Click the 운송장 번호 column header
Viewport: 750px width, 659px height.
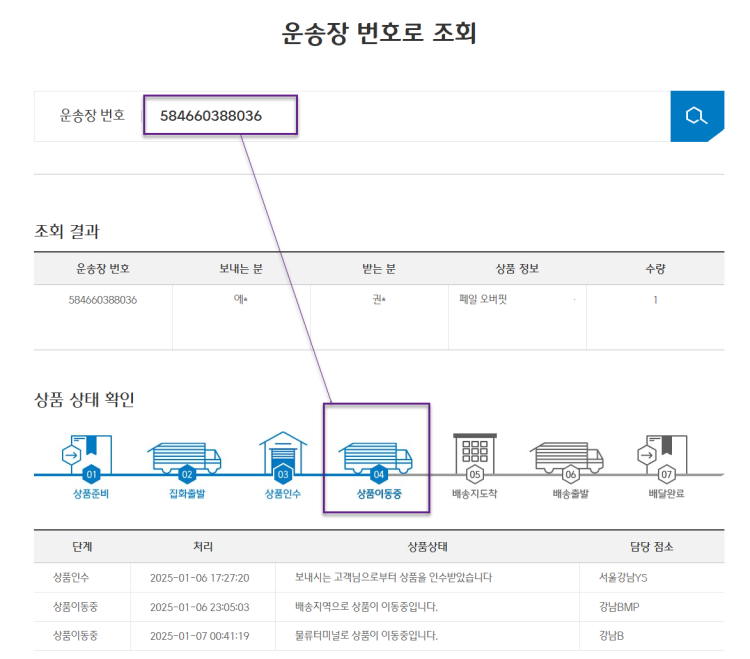103,269
